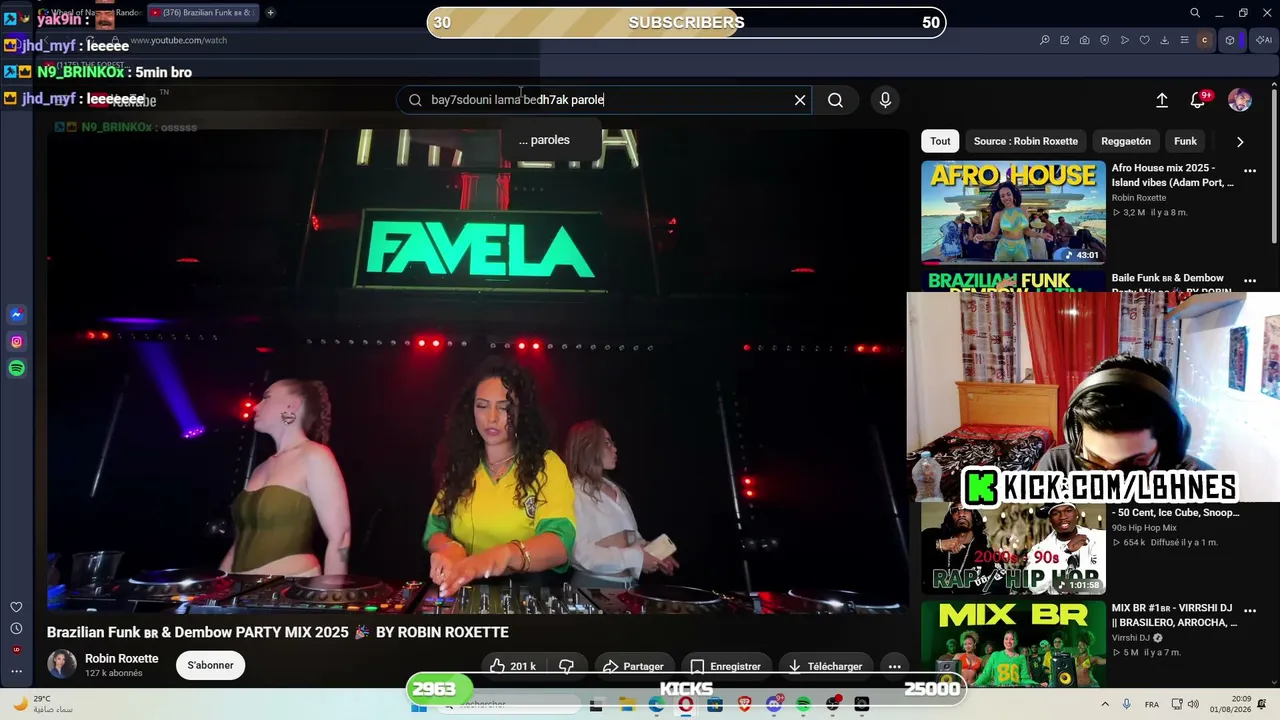Clear the YouTube search box text
Screen dimensions: 1280x720
coord(800,100)
